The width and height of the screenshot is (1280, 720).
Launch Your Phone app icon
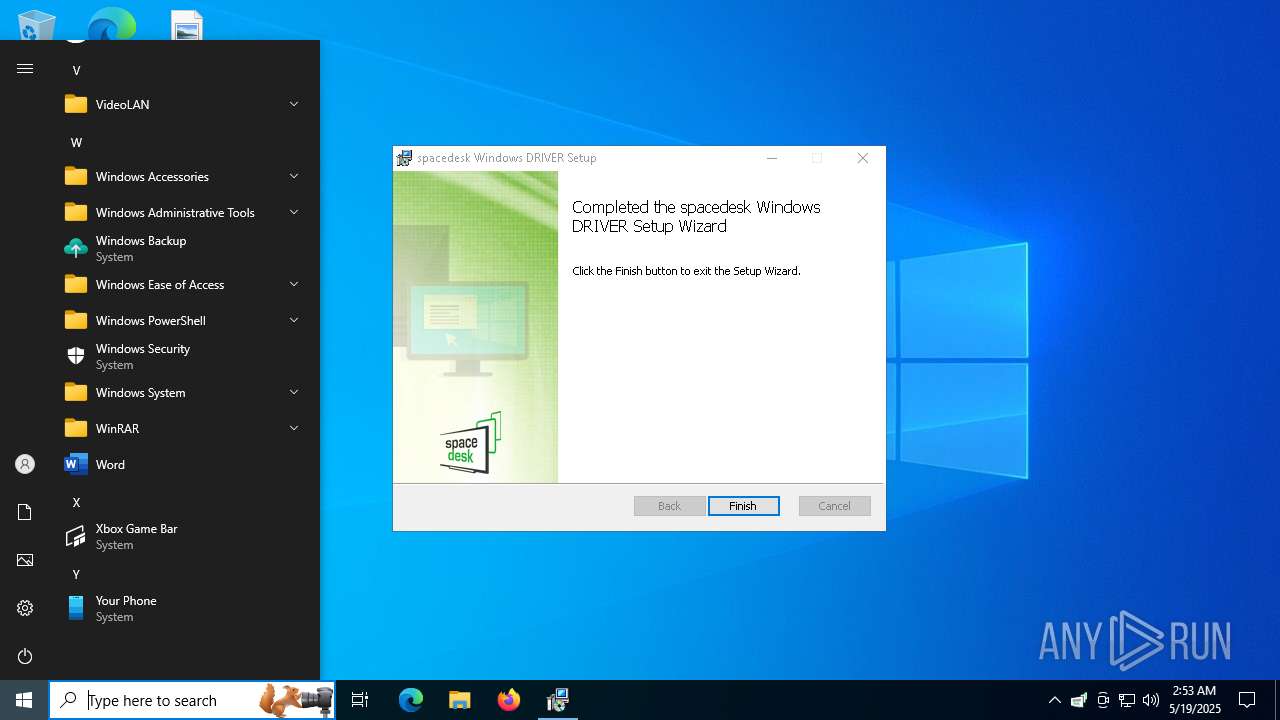(76, 608)
